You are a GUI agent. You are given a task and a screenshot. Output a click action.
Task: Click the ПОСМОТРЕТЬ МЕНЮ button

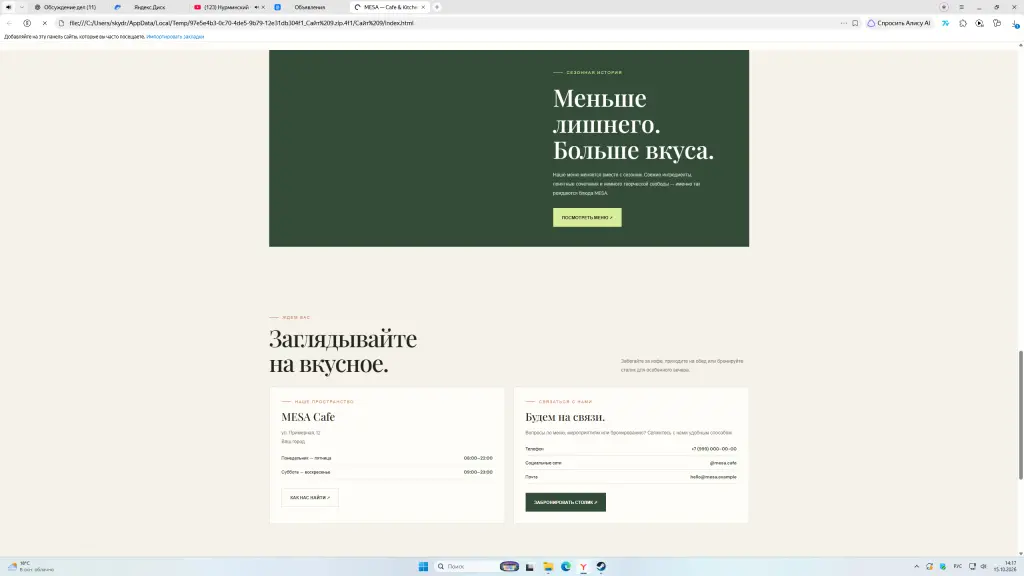[x=587, y=217]
